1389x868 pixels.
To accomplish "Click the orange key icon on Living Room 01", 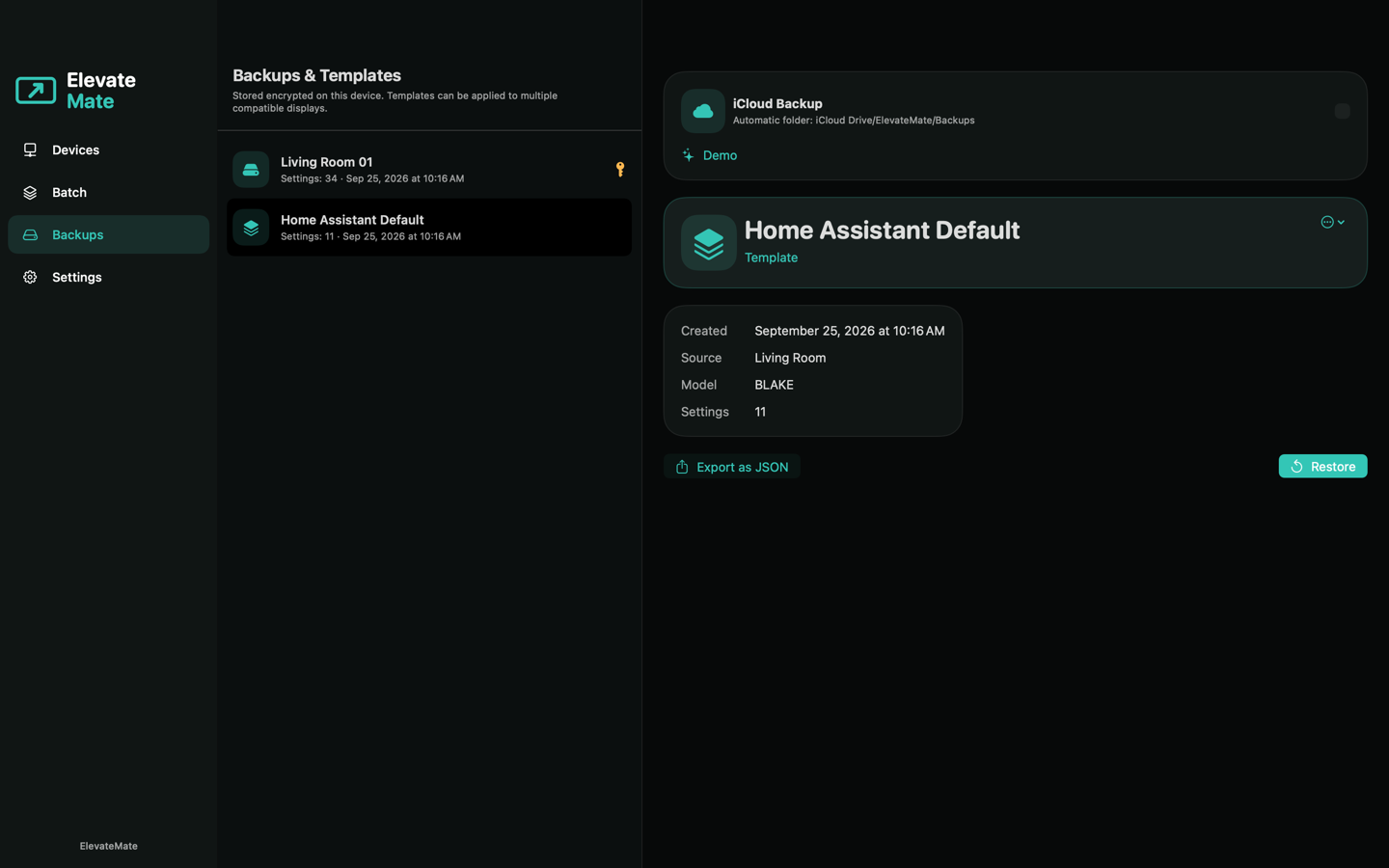I will (620, 170).
